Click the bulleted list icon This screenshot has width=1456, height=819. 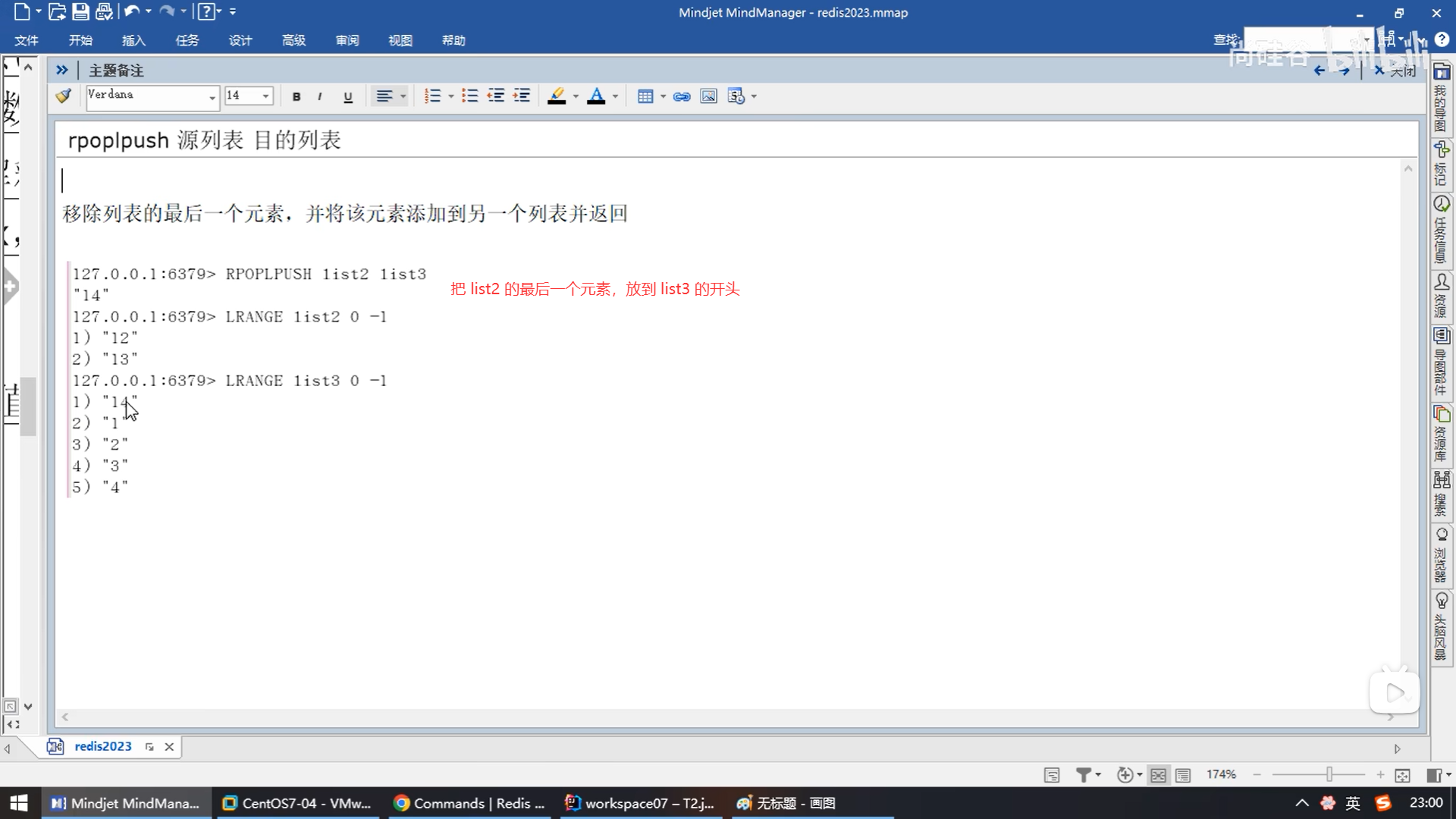click(x=470, y=96)
